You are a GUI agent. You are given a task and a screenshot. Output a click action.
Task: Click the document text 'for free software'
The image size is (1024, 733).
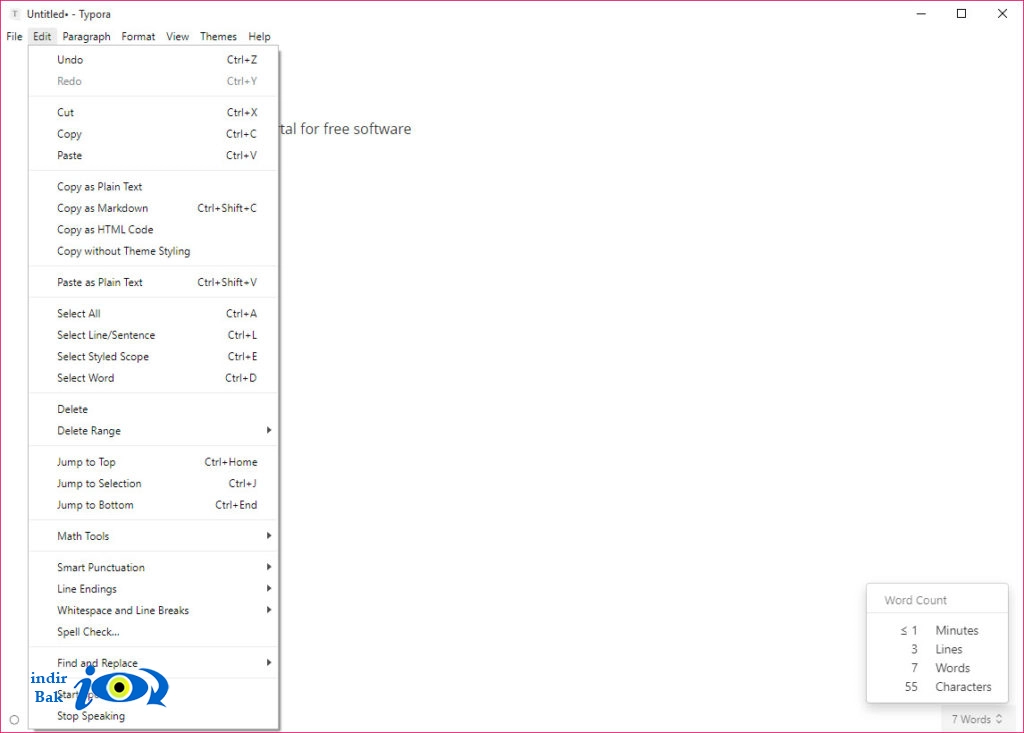point(356,129)
